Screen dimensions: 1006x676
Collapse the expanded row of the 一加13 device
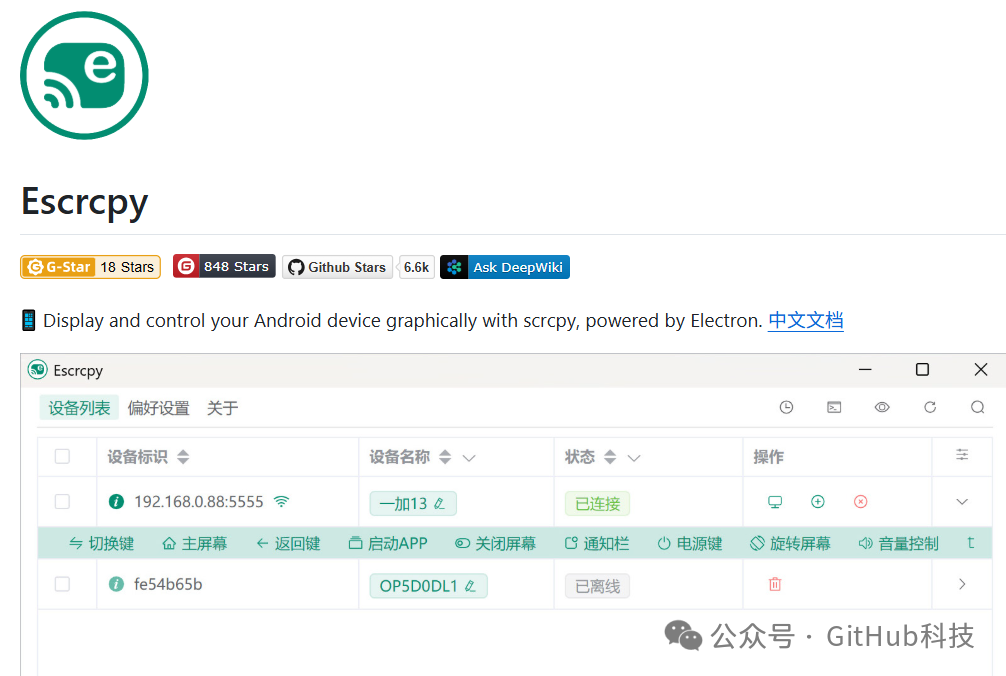pyautogui.click(x=961, y=503)
